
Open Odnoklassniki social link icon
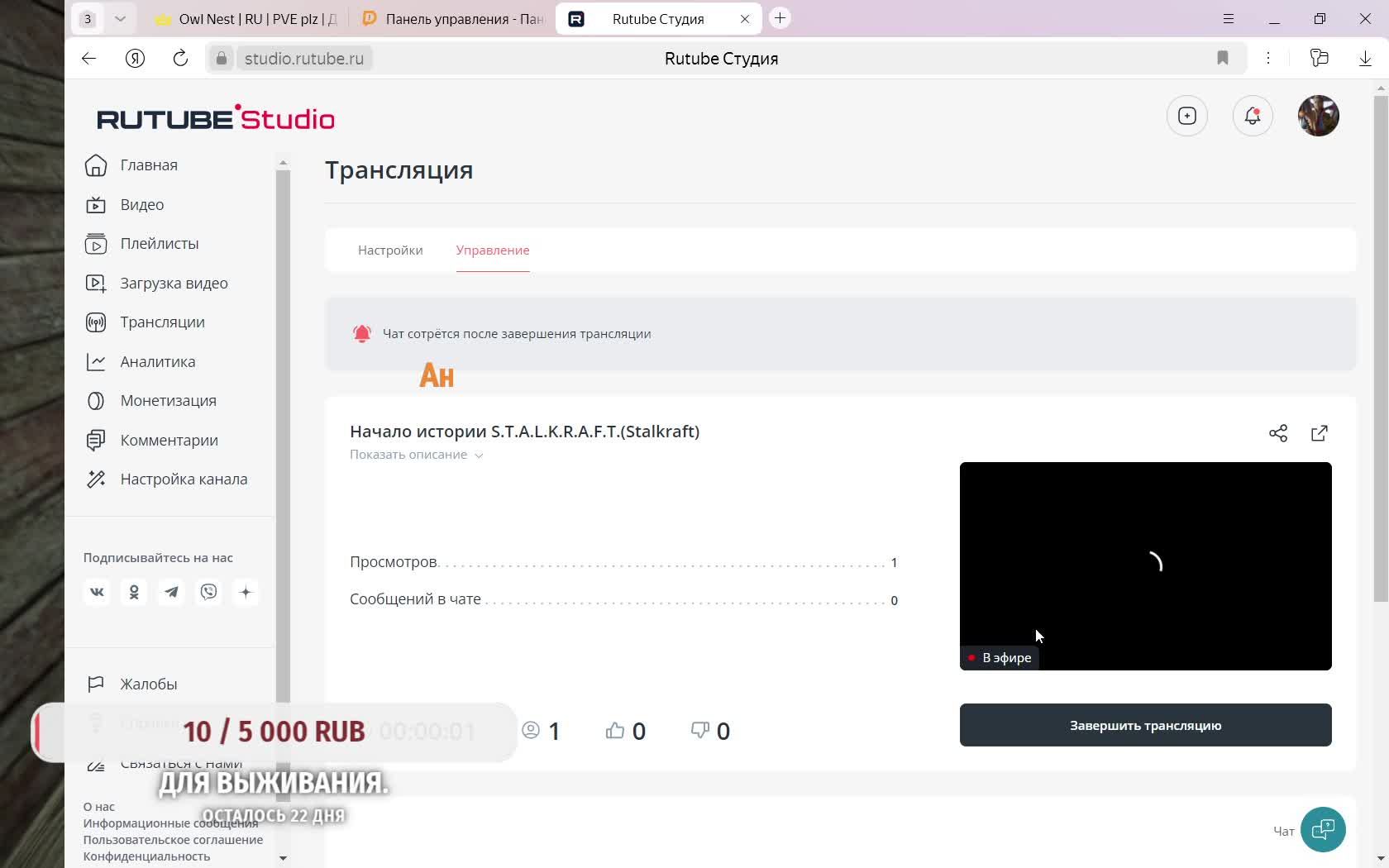point(134,592)
